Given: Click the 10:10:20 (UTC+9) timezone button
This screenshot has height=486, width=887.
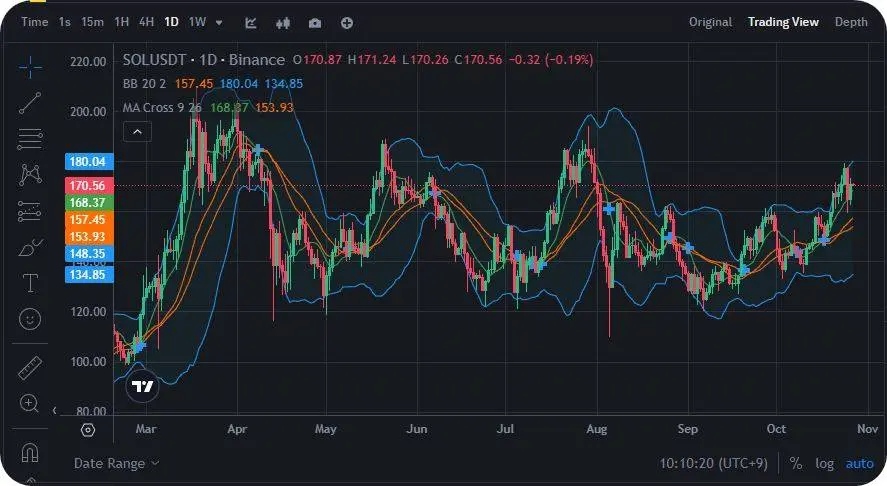Looking at the screenshot, I should (x=713, y=463).
